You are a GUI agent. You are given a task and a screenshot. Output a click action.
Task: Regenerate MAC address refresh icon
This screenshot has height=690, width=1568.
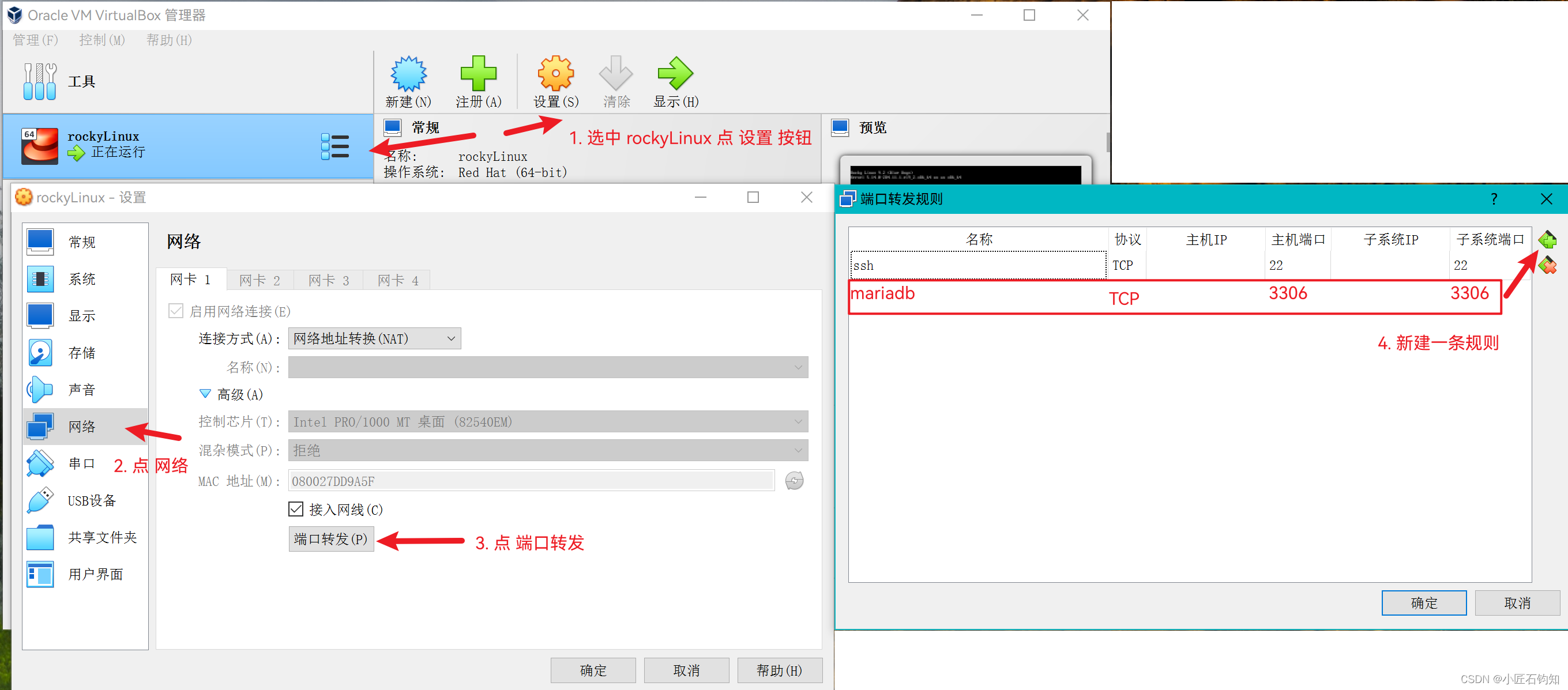(x=794, y=481)
